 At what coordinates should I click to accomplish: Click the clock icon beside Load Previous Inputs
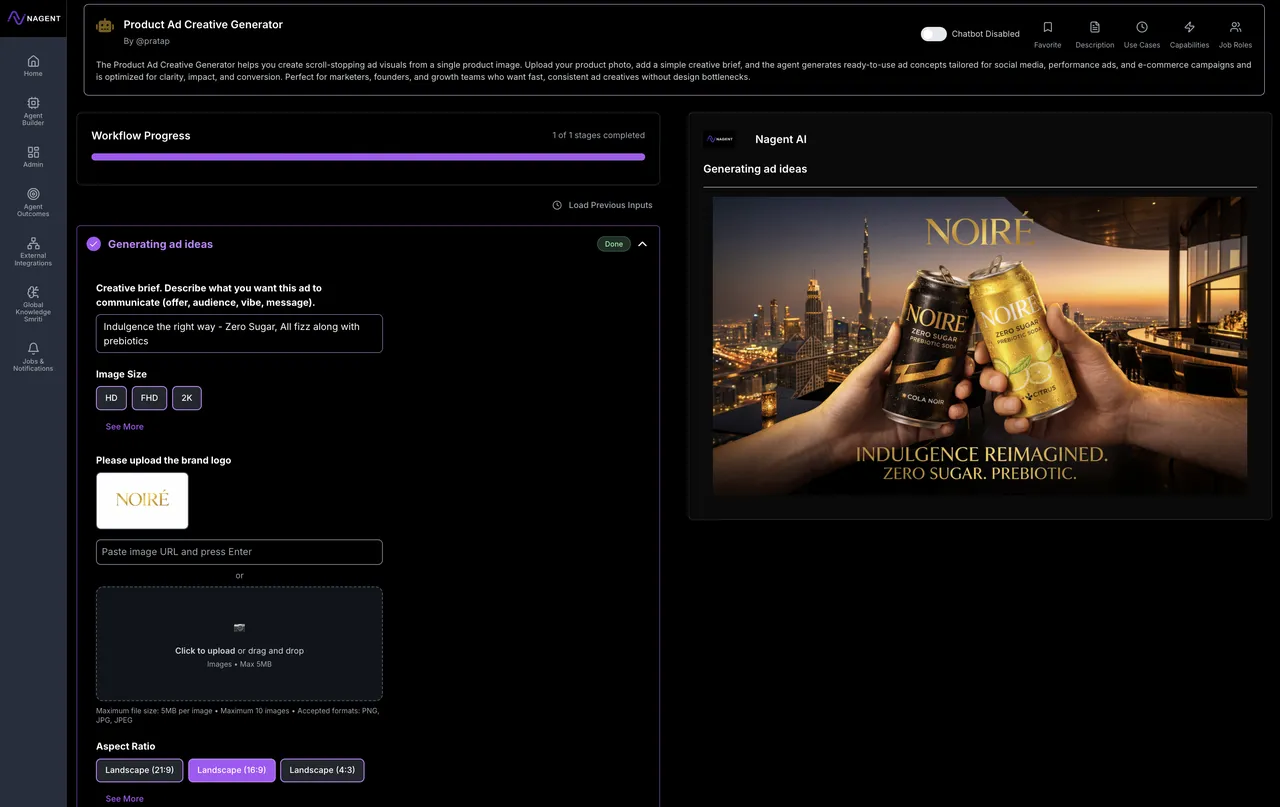[557, 205]
